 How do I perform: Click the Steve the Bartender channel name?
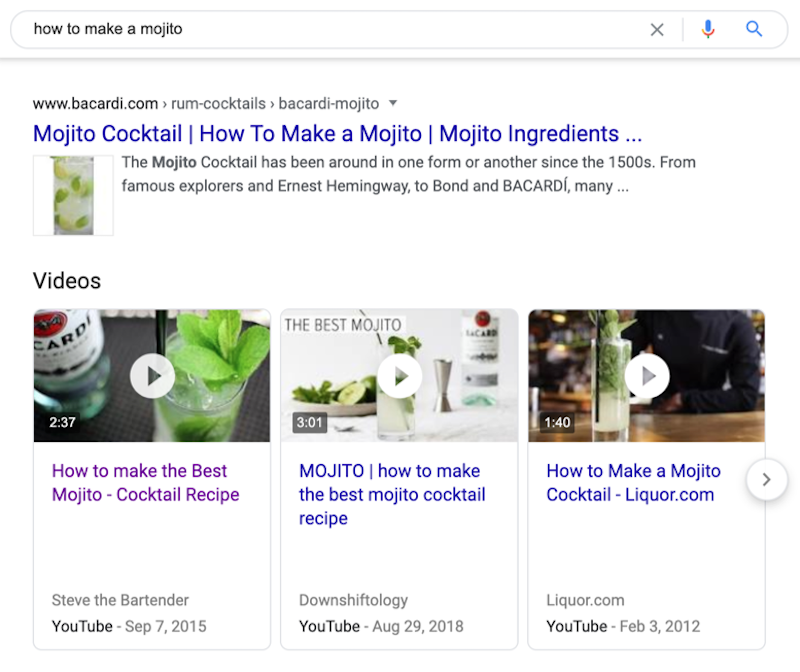[120, 600]
